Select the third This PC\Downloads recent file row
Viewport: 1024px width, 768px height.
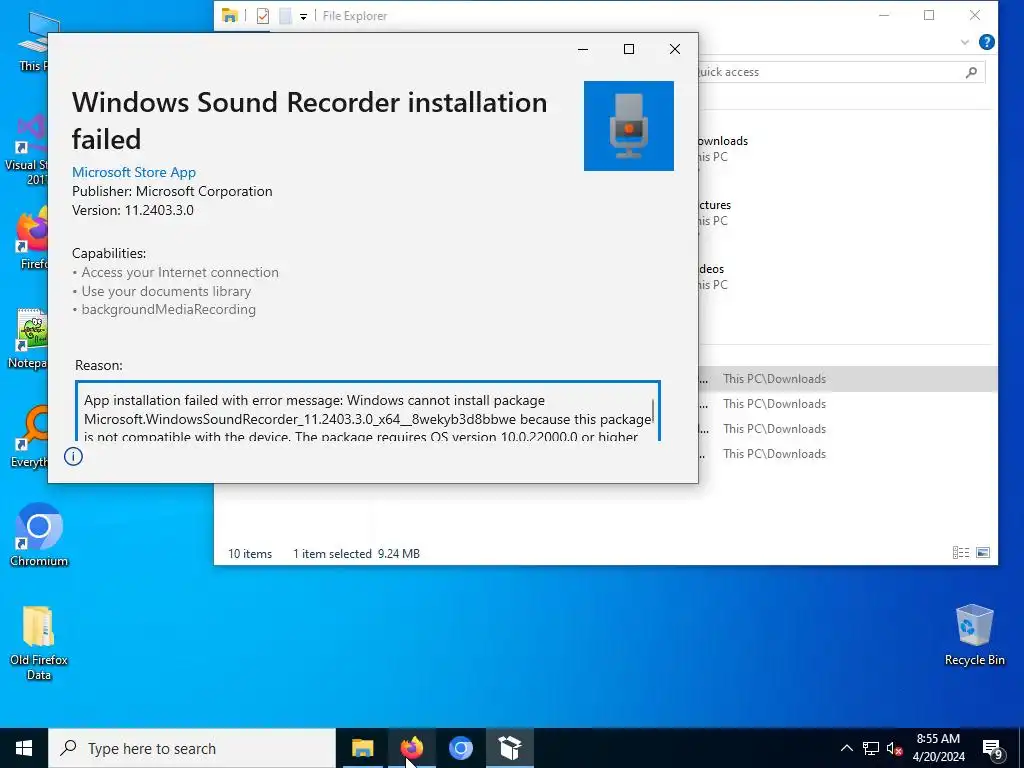click(x=848, y=429)
